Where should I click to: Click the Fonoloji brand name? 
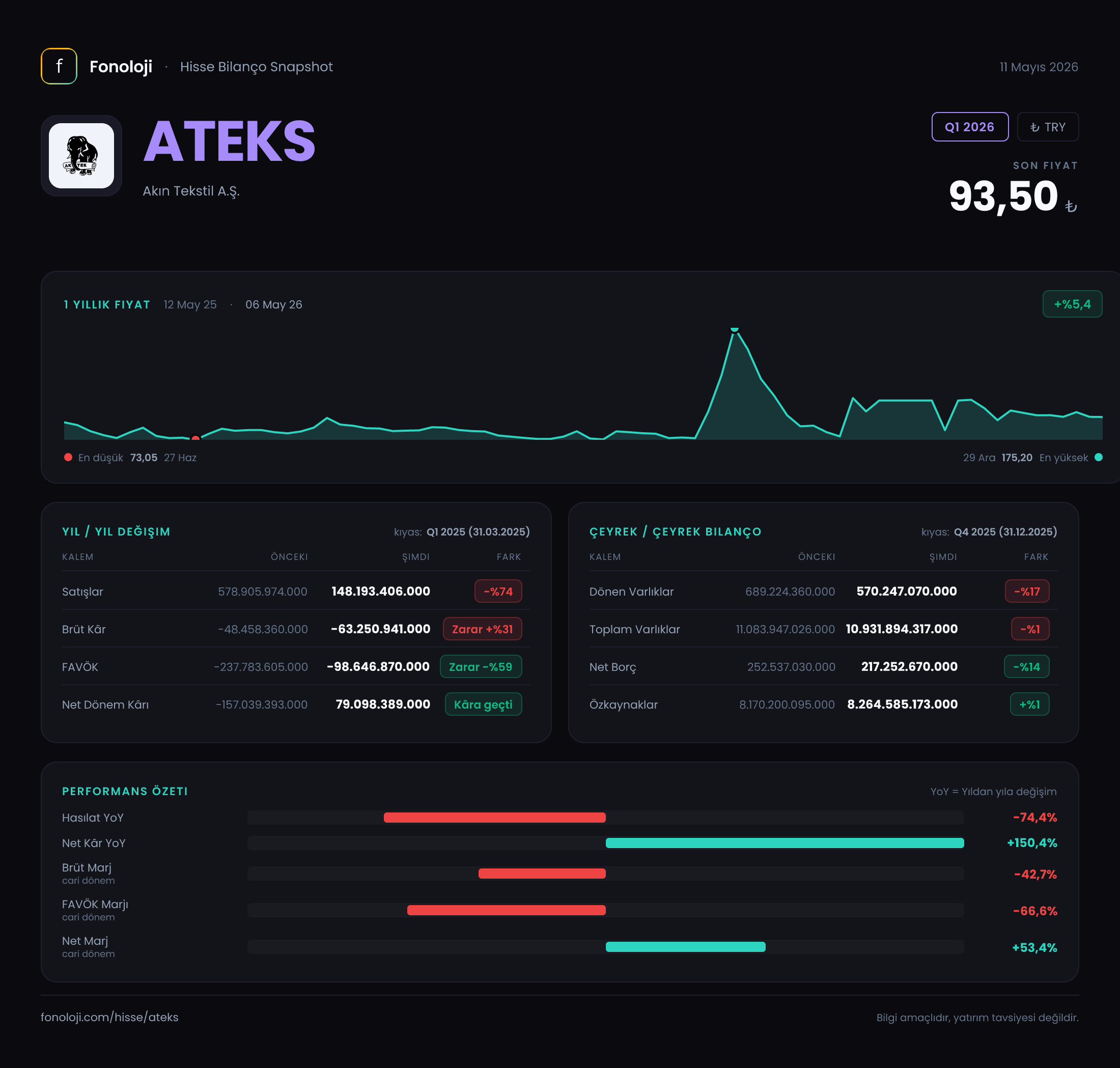(121, 67)
